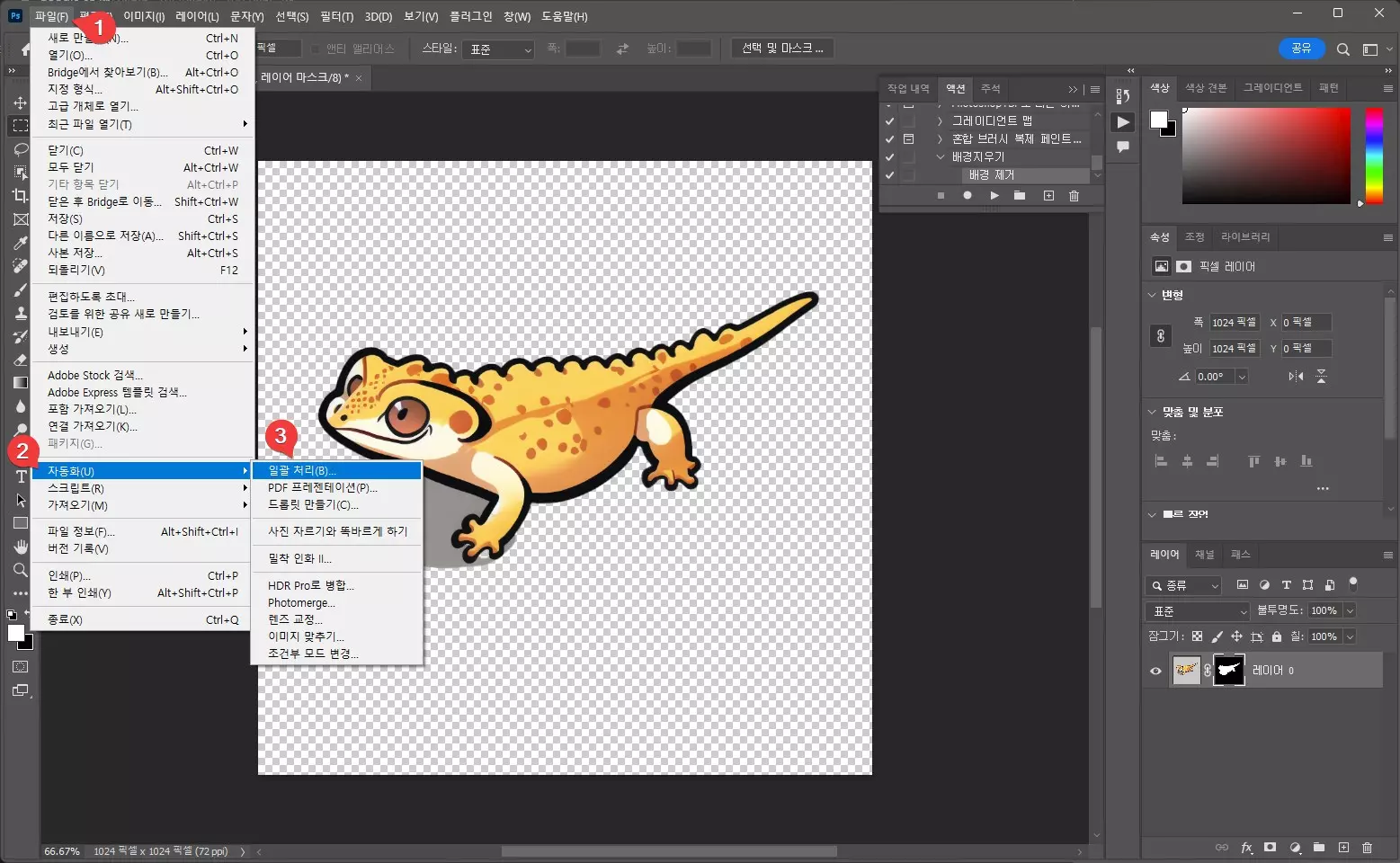Collapse the 배경지우기 action set
This screenshot has width=1400, height=863.
point(941,156)
